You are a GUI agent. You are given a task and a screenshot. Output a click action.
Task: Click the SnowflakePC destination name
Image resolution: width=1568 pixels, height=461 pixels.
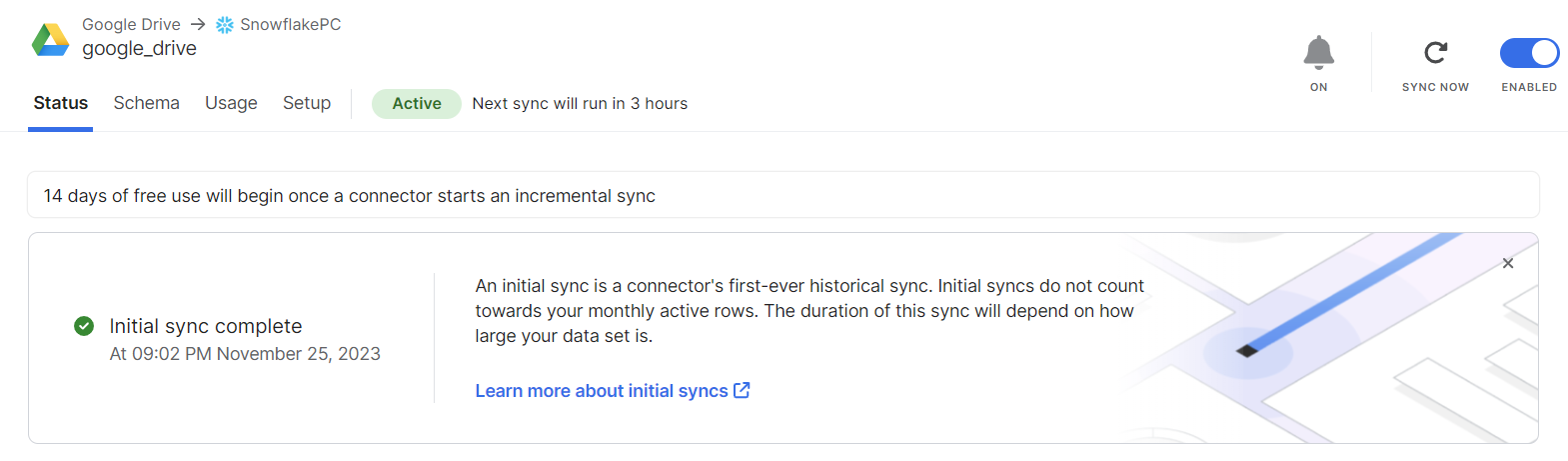(290, 24)
